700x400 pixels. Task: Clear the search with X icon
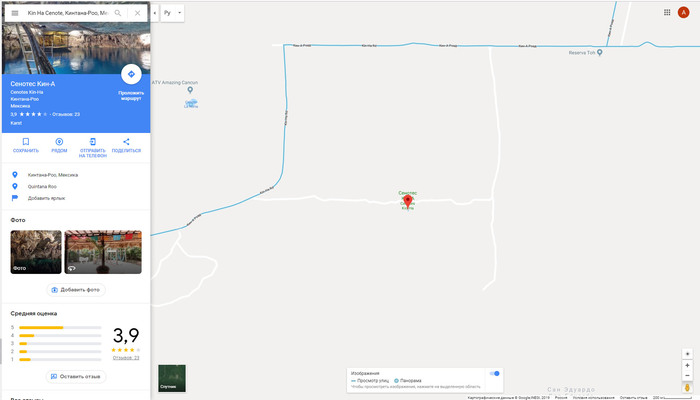point(138,13)
